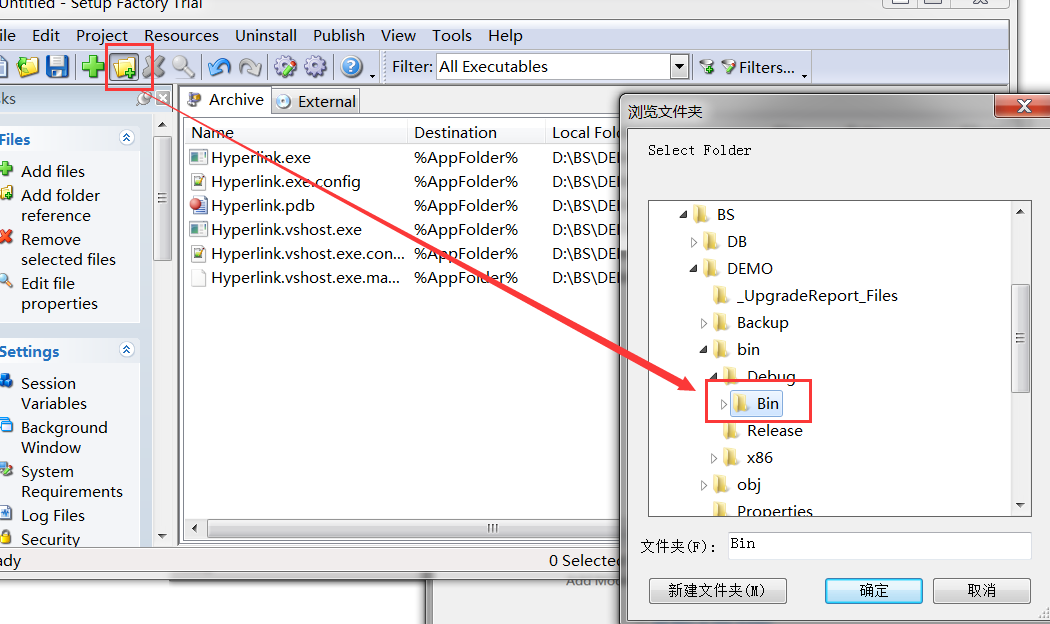Switch to the Archive tab
This screenshot has height=624, width=1050.
point(226,100)
